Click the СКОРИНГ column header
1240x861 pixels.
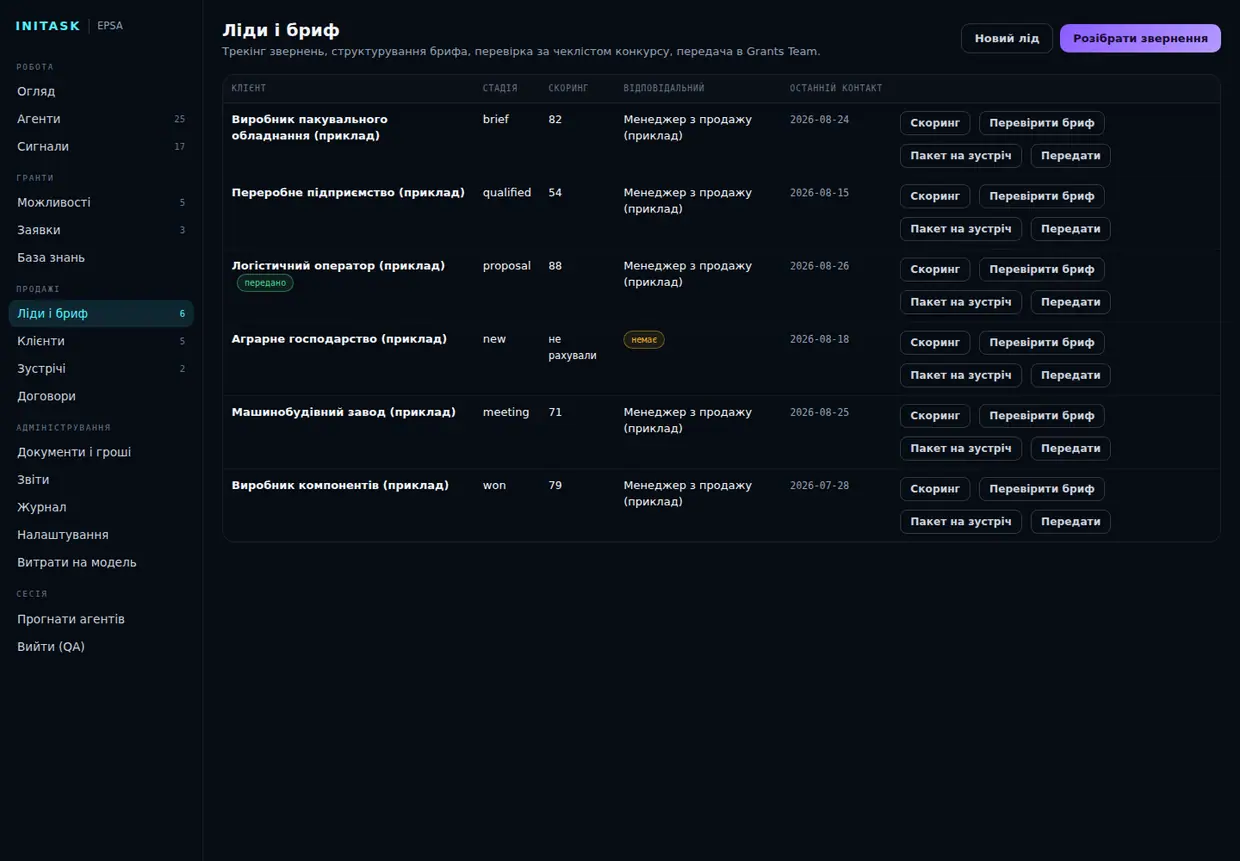(x=568, y=88)
